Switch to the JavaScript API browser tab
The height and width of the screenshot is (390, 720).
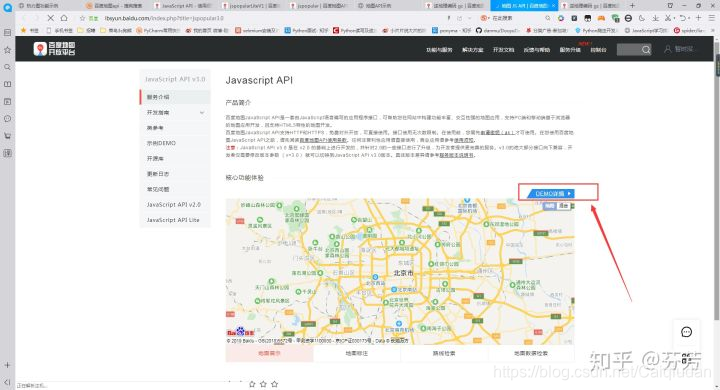[x=183, y=6]
